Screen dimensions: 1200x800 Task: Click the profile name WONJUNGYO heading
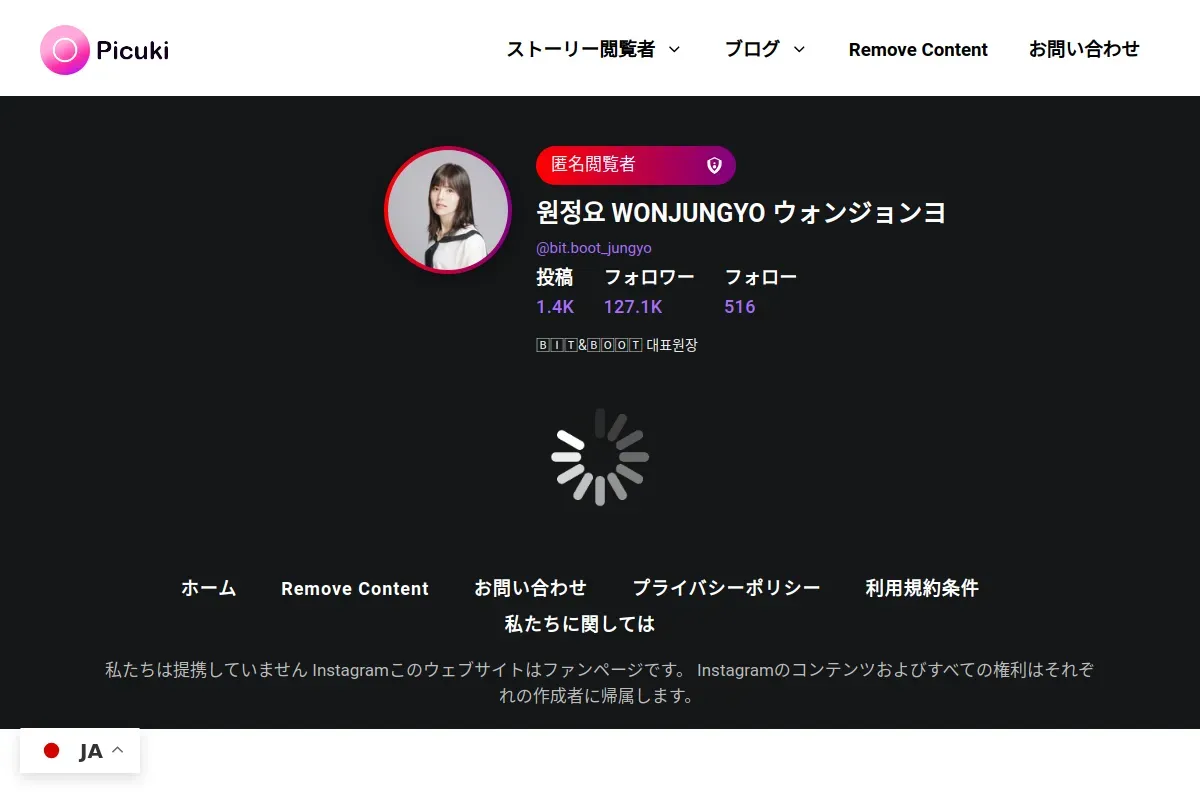coord(741,213)
